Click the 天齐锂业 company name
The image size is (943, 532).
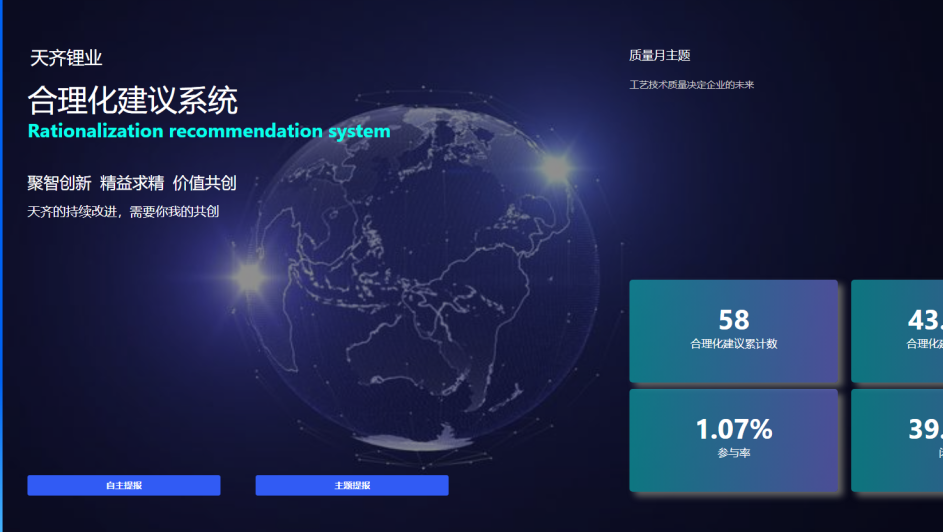pos(66,58)
